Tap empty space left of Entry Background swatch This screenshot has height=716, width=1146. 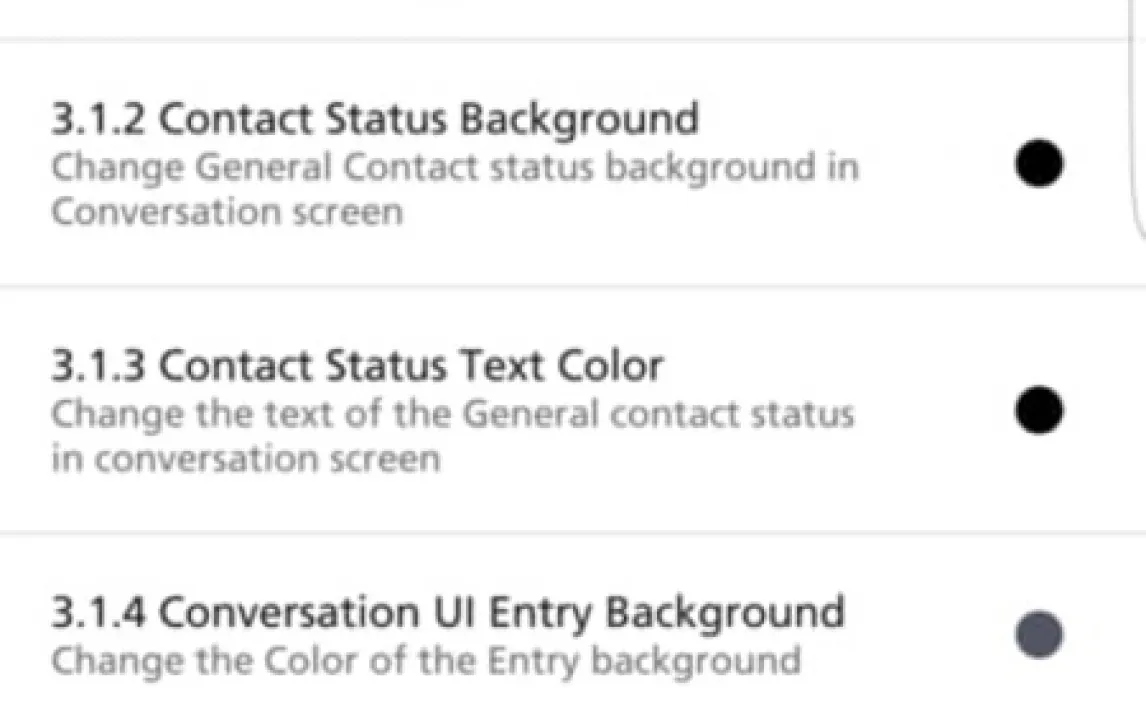coord(930,634)
